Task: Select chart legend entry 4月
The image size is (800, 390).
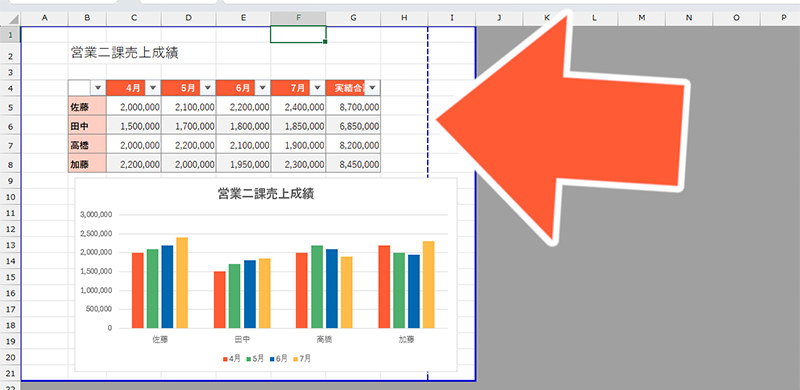Action: click(x=232, y=359)
